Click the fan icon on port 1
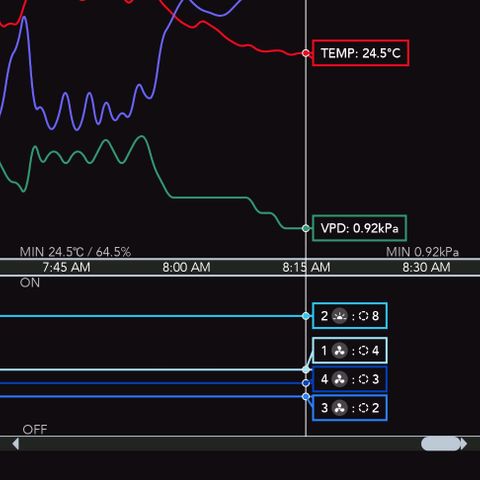The width and height of the screenshot is (480, 480). (x=340, y=350)
